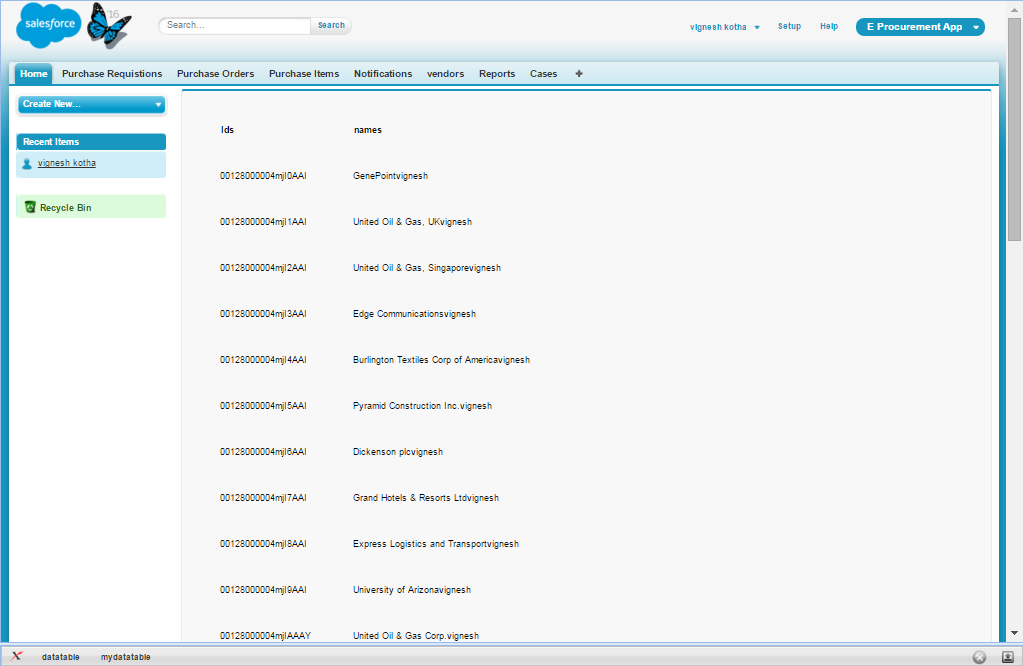This screenshot has width=1023, height=666.
Task: Open Setup from the header
Action: (x=789, y=27)
